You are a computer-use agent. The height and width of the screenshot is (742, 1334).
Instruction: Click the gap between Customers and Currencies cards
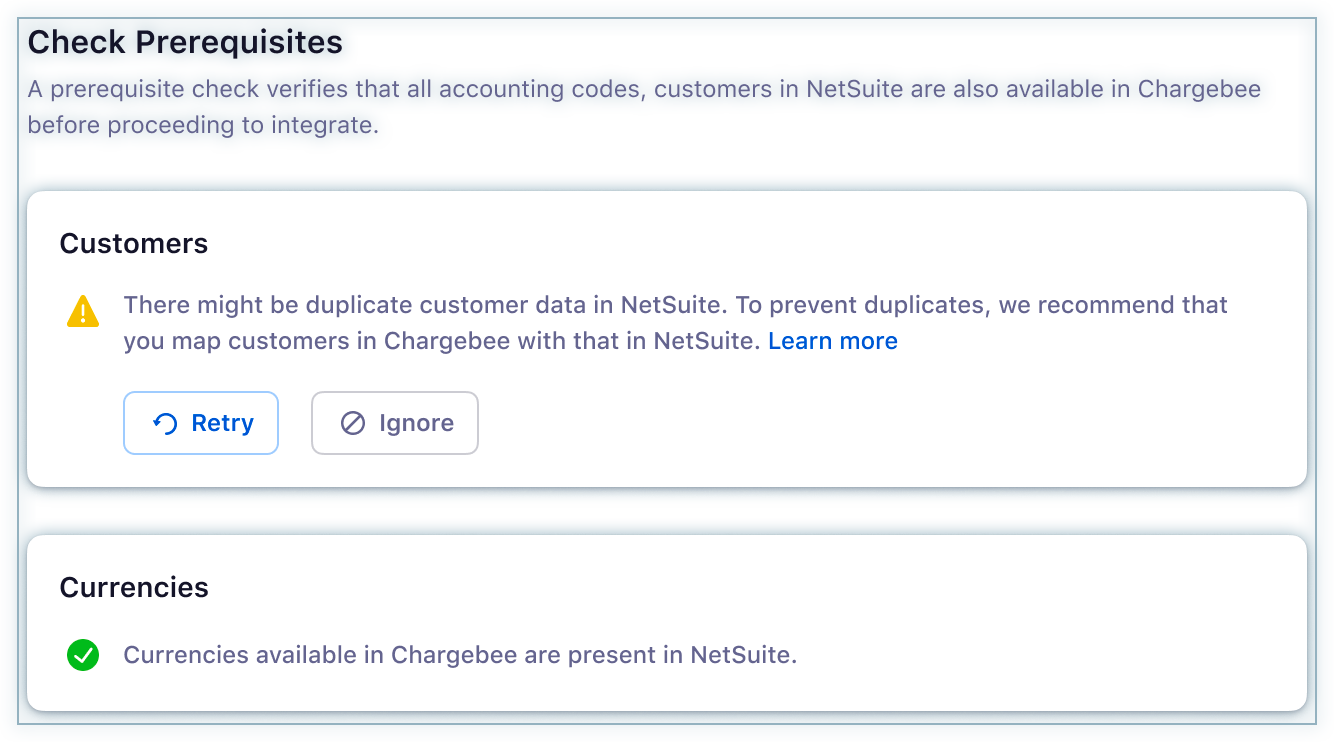(666, 511)
